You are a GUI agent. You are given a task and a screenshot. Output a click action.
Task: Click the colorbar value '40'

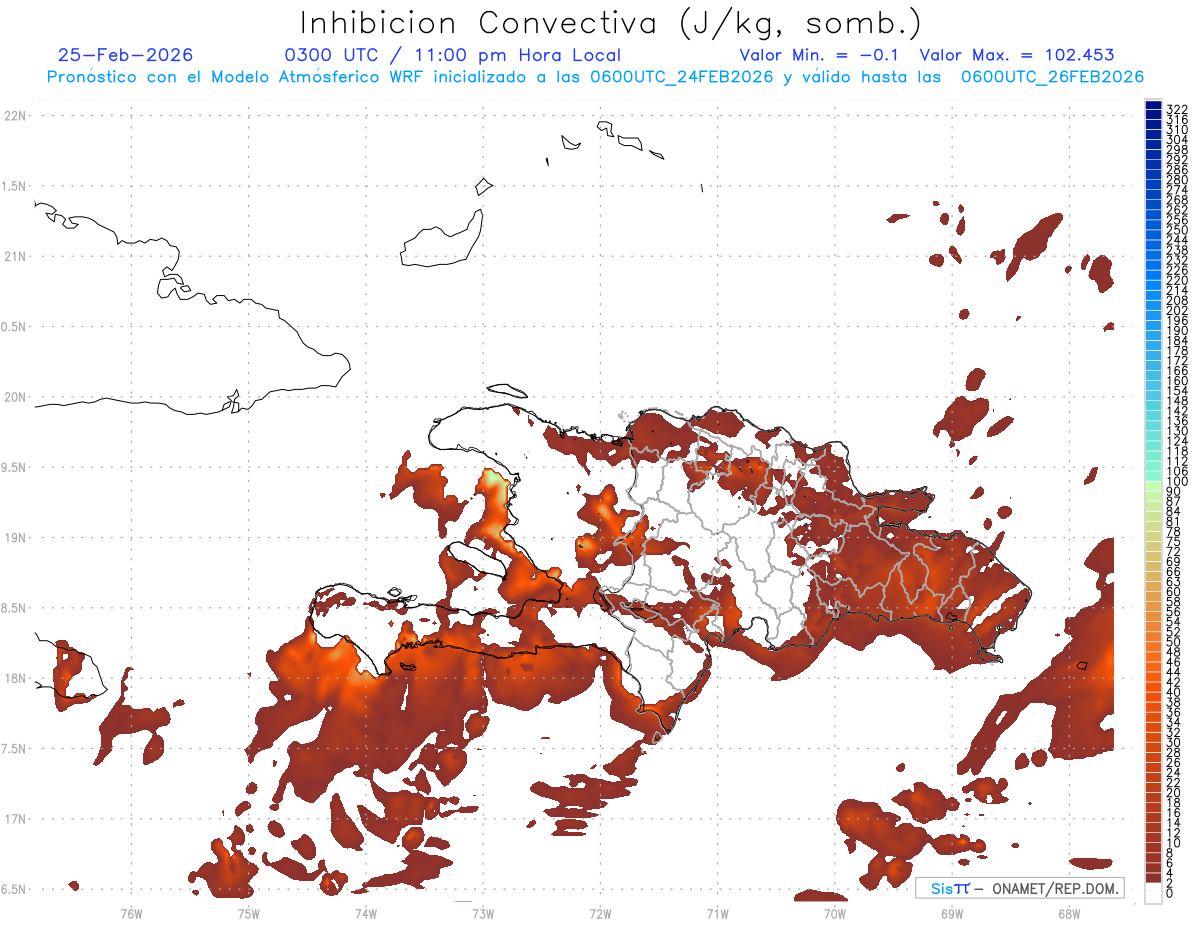[1173, 692]
